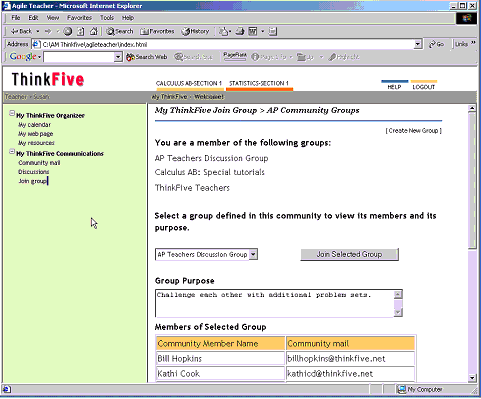Open the Favorites menu
The image size is (481, 399).
click(79, 18)
